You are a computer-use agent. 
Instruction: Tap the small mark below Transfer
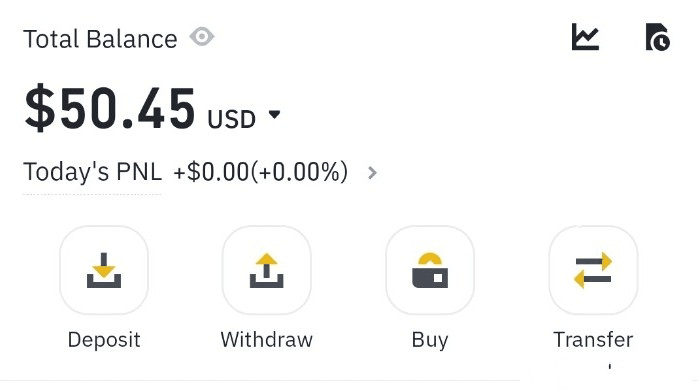(610, 367)
